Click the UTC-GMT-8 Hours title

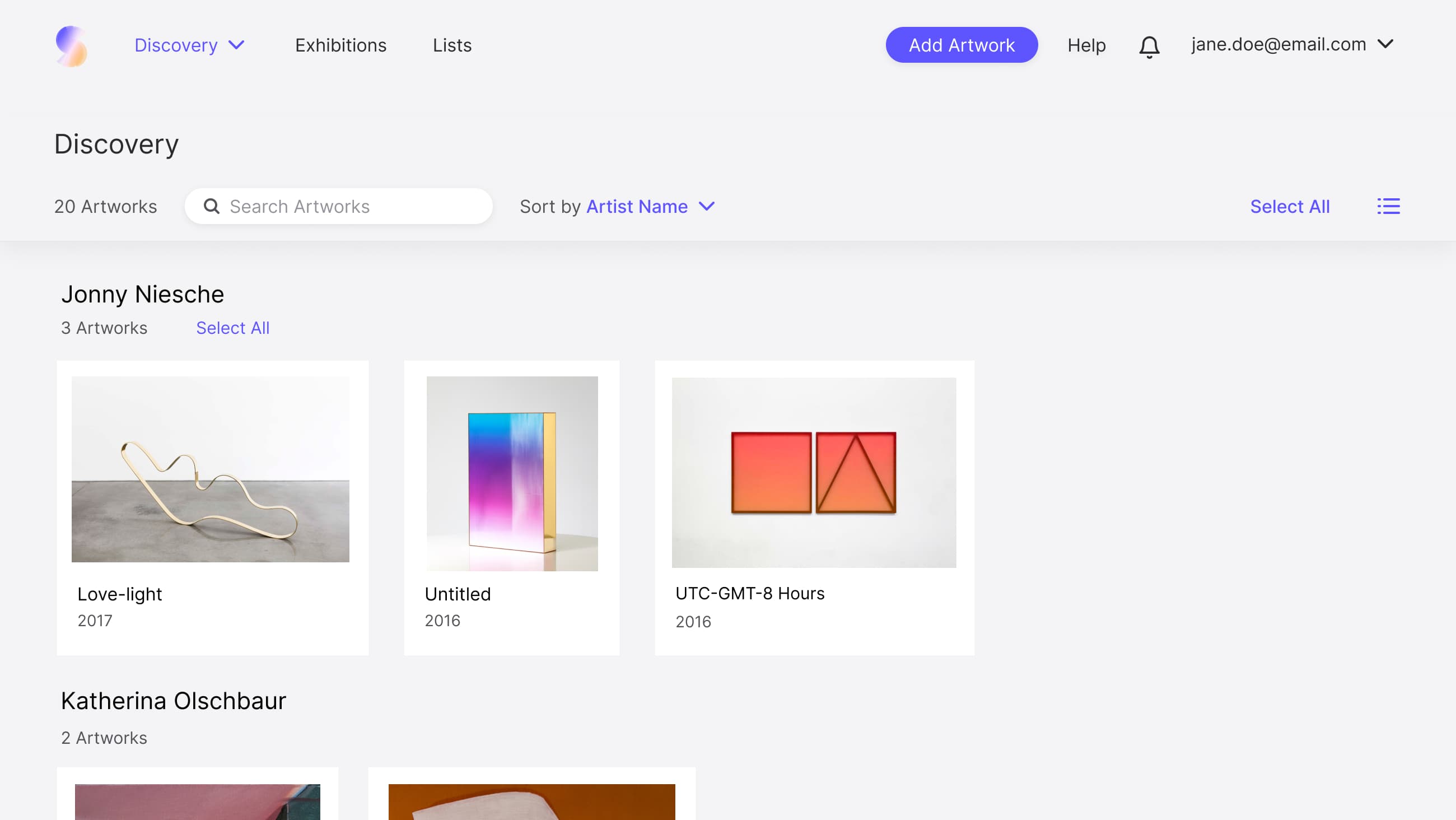click(750, 594)
